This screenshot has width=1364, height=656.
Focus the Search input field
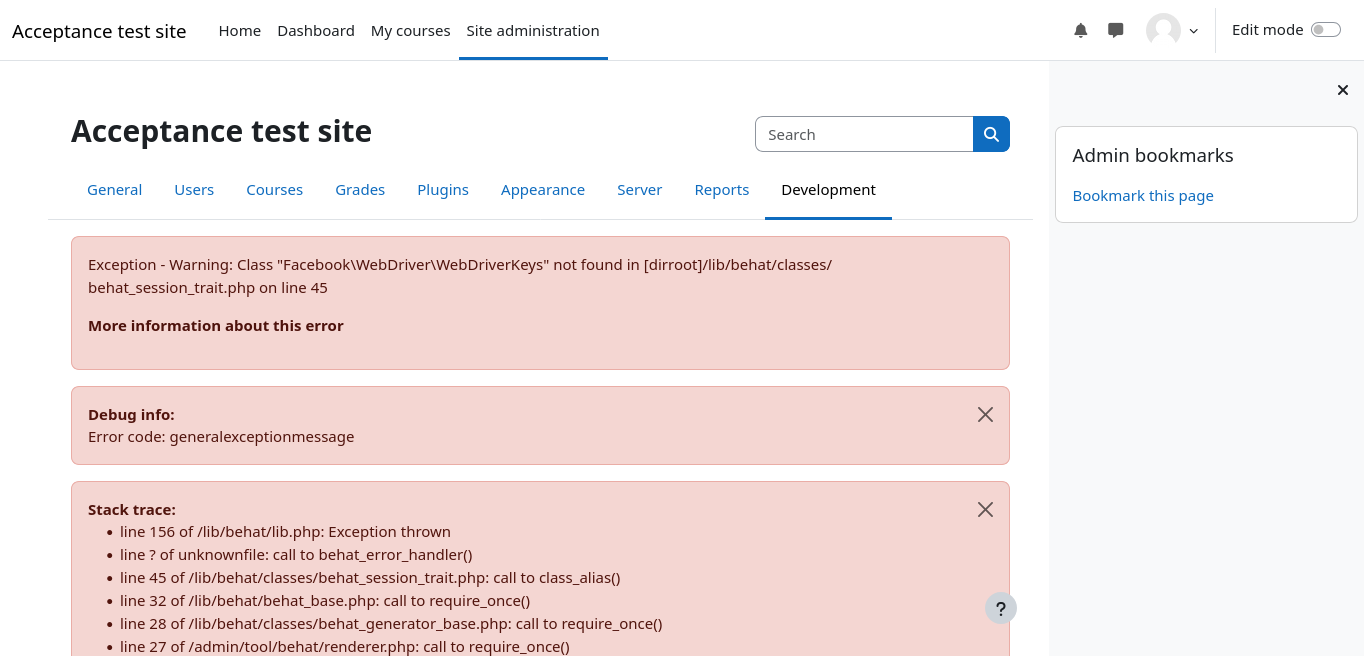(x=864, y=134)
